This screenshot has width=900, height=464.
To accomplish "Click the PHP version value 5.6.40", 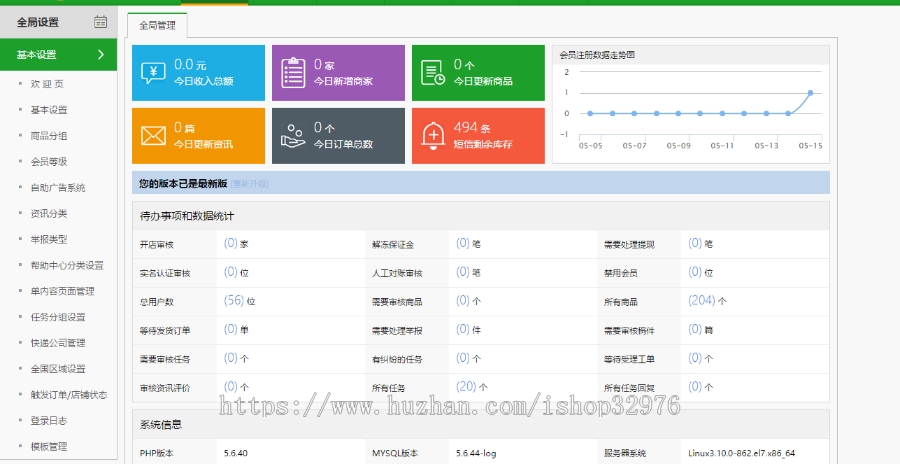I will [236, 453].
